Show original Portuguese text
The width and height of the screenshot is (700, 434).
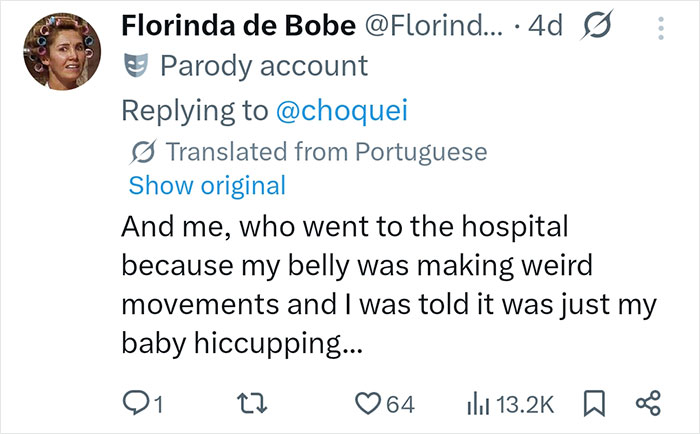click(x=207, y=185)
